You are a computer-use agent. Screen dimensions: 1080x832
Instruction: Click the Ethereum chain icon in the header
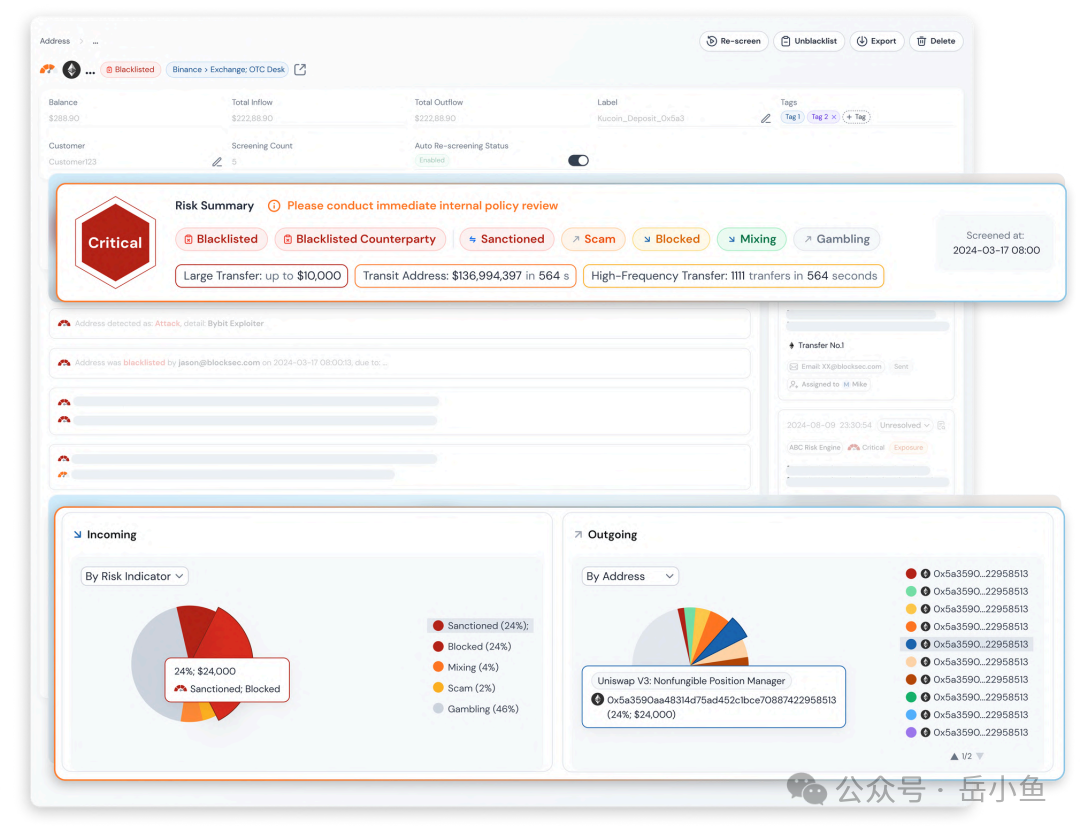[x=72, y=70]
